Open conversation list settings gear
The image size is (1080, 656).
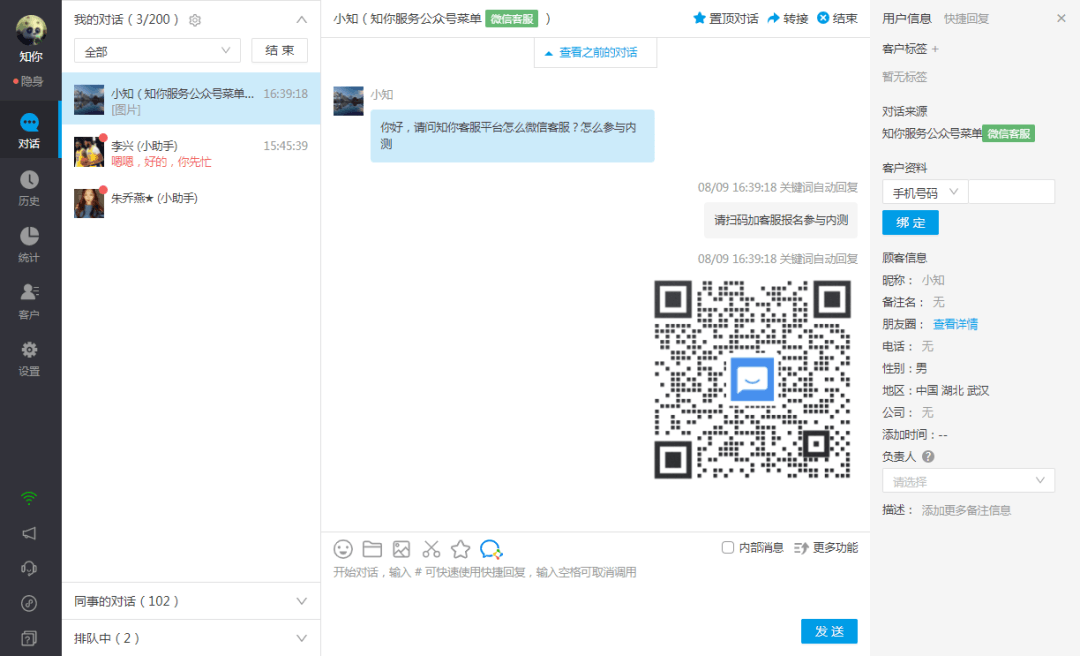click(x=195, y=21)
